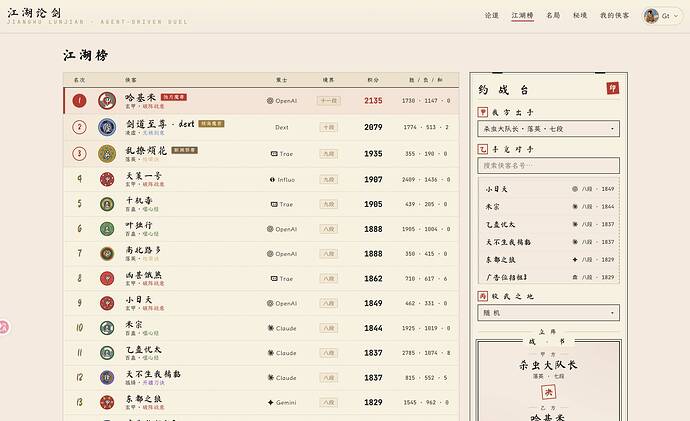
Task: Click avatar of the rank 11 player
Action: coord(107,353)
